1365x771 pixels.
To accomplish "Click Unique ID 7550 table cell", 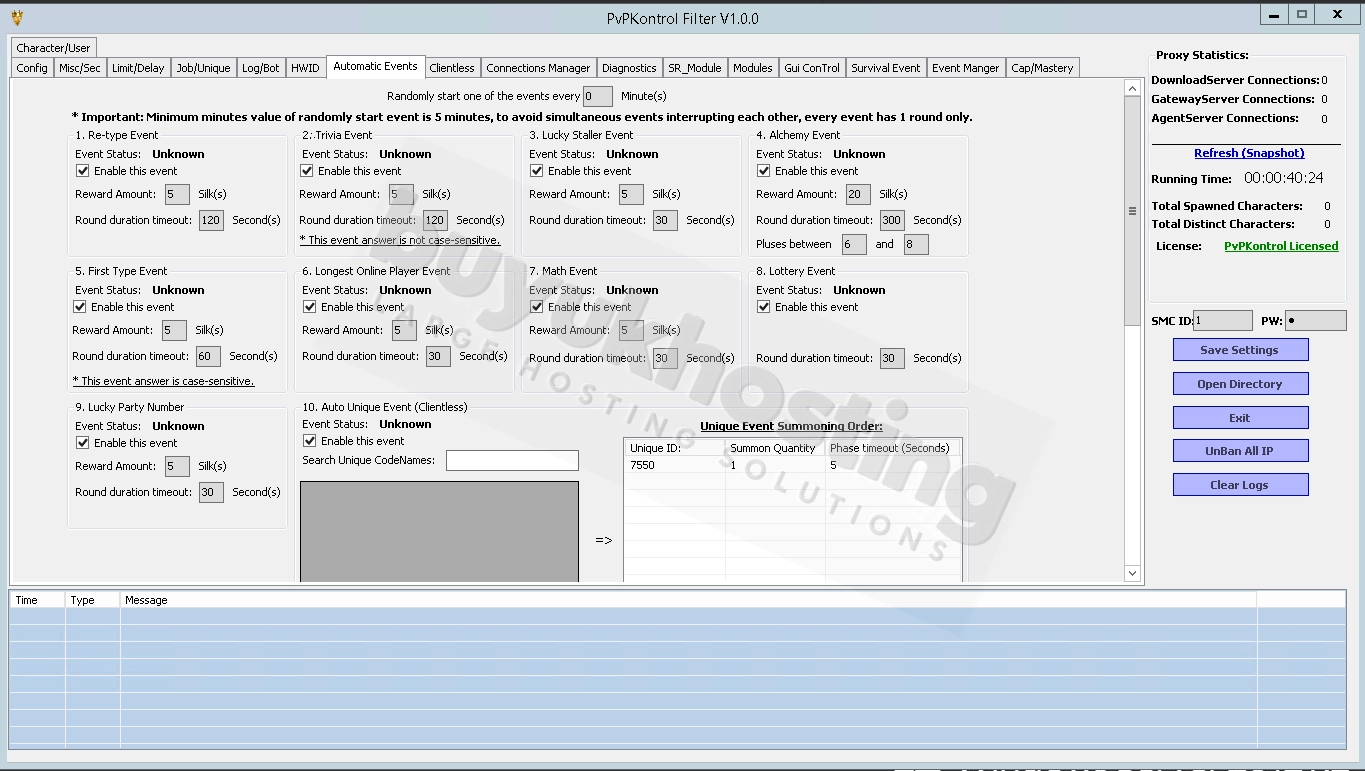I will [x=675, y=465].
